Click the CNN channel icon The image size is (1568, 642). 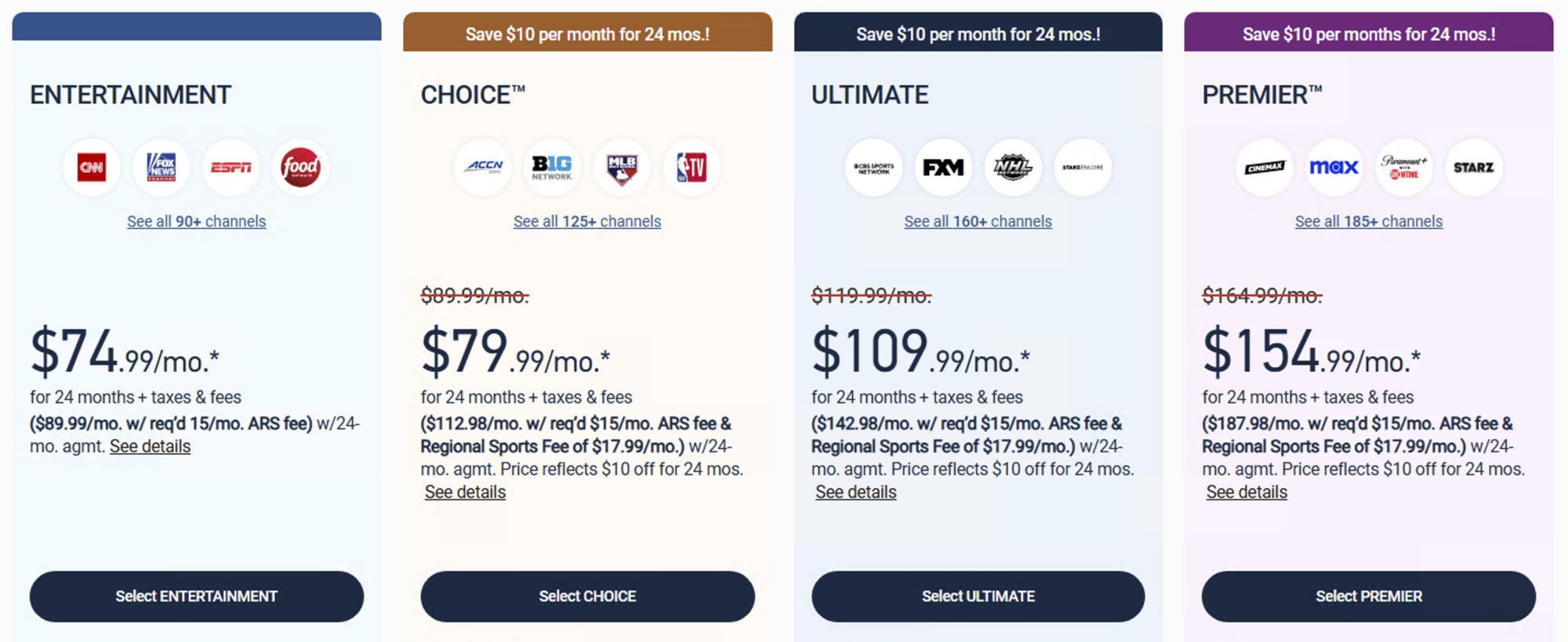pos(92,167)
